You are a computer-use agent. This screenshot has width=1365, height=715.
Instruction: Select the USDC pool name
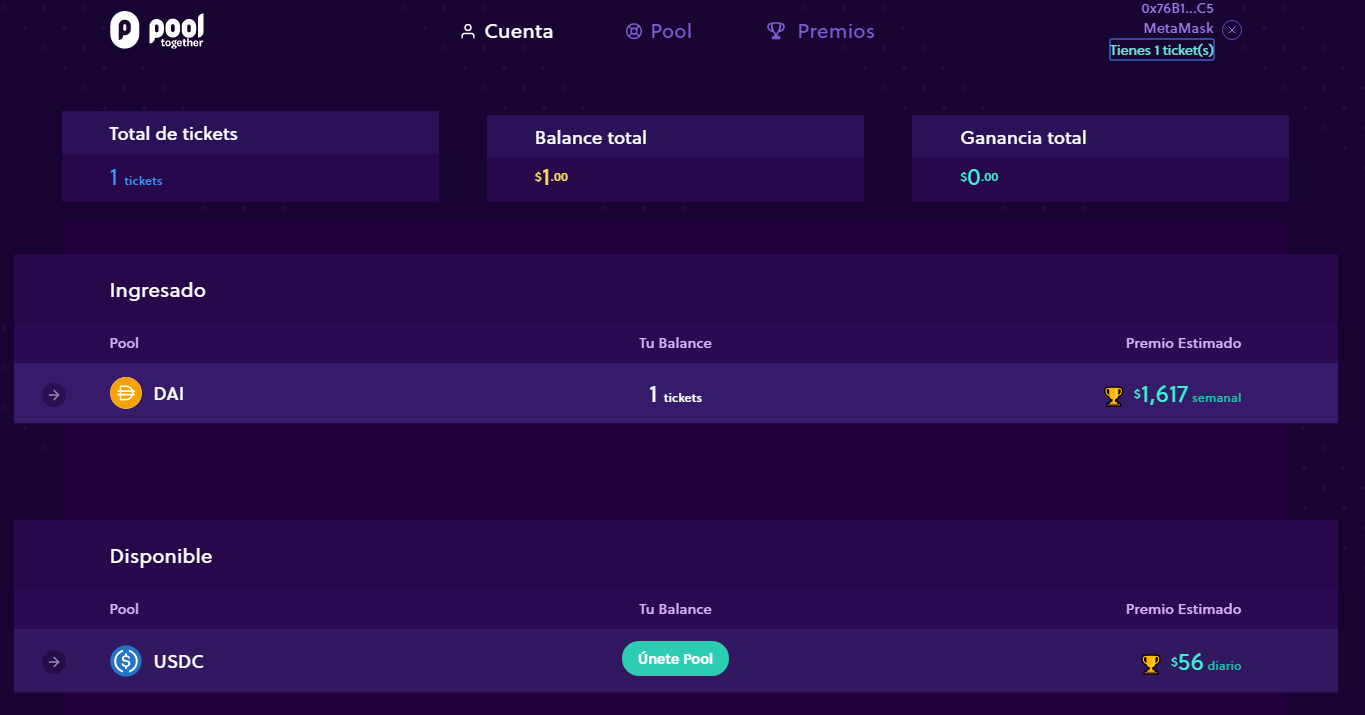(x=179, y=662)
